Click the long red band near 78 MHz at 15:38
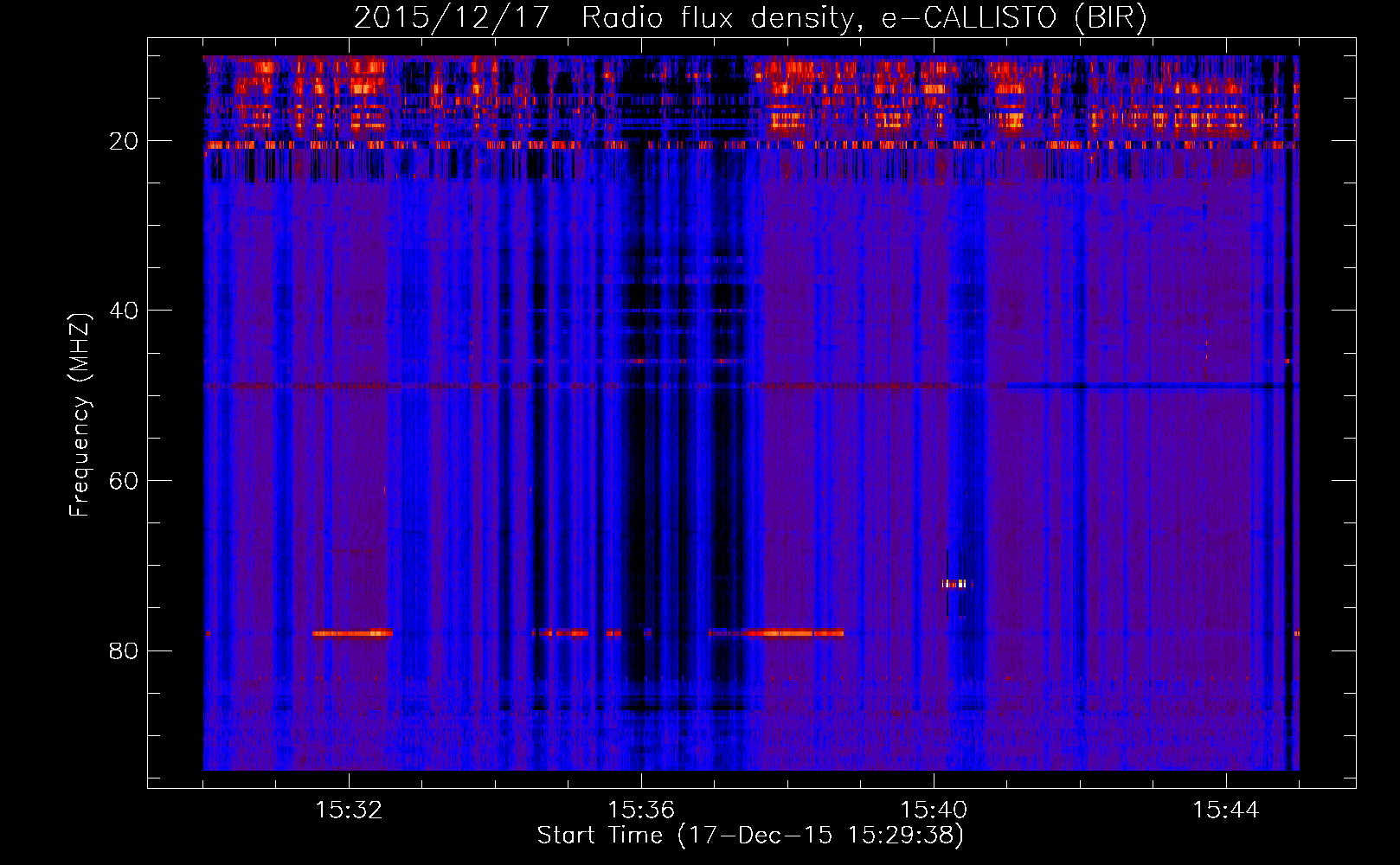Screen dimensions: 1400x865 [x=776, y=633]
